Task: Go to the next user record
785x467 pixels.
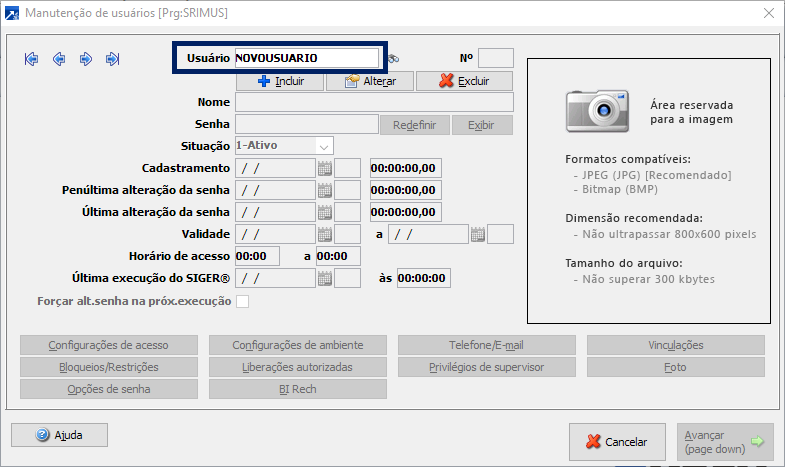Action: (x=86, y=59)
